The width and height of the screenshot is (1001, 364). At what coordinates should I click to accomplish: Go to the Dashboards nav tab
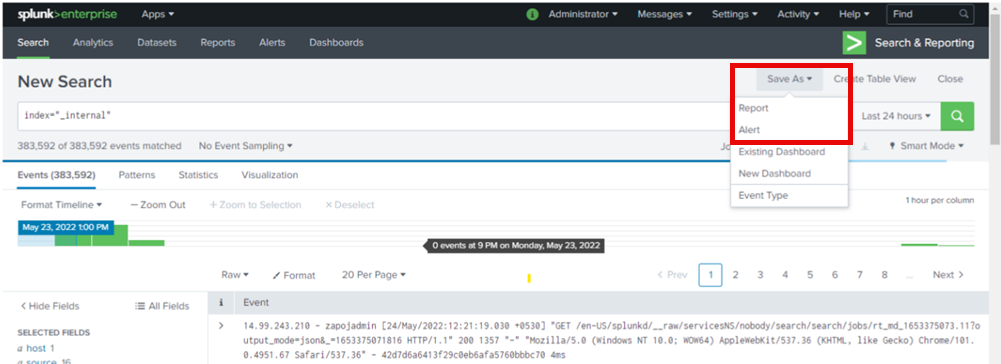coord(336,43)
